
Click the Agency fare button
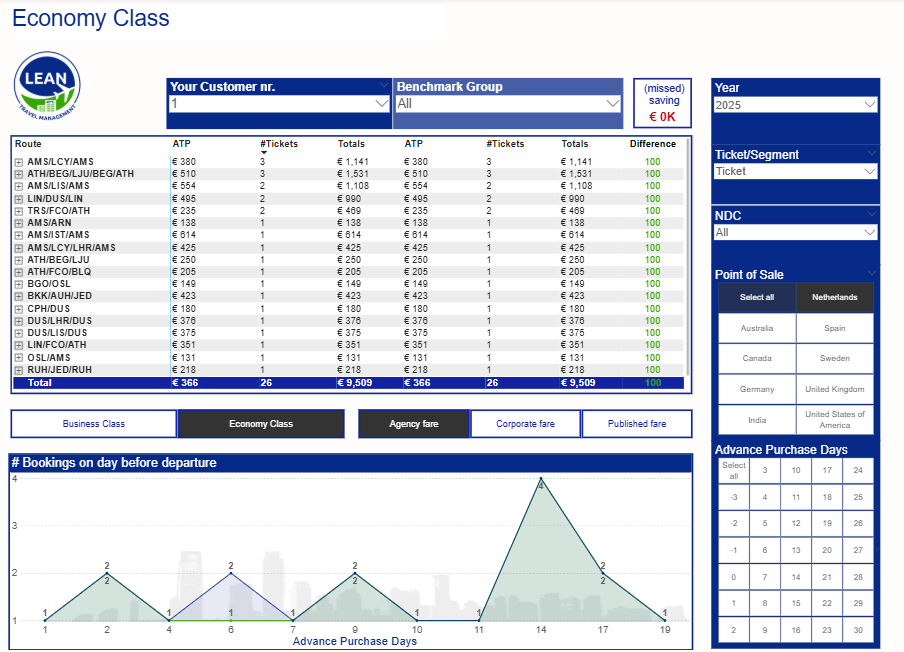[x=414, y=424]
